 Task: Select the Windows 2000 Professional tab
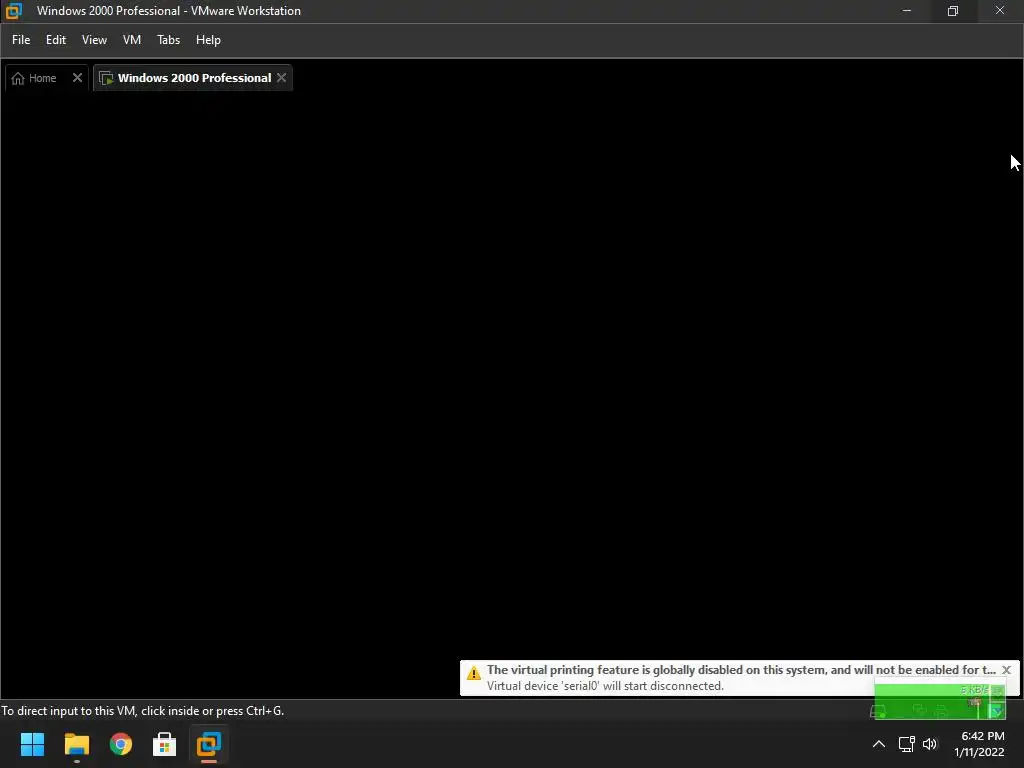click(194, 78)
